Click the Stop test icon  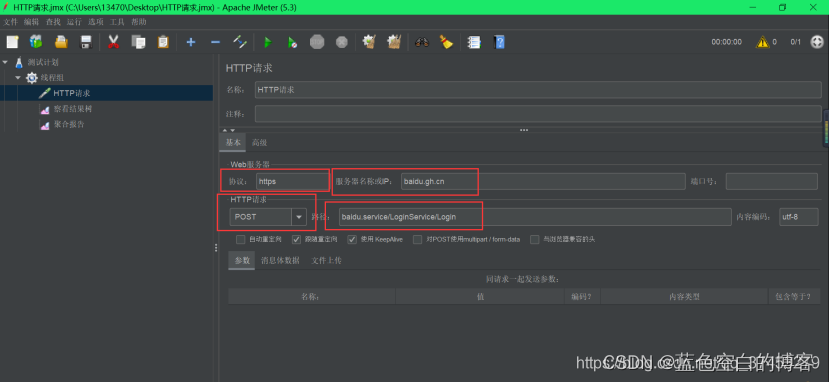[317, 42]
